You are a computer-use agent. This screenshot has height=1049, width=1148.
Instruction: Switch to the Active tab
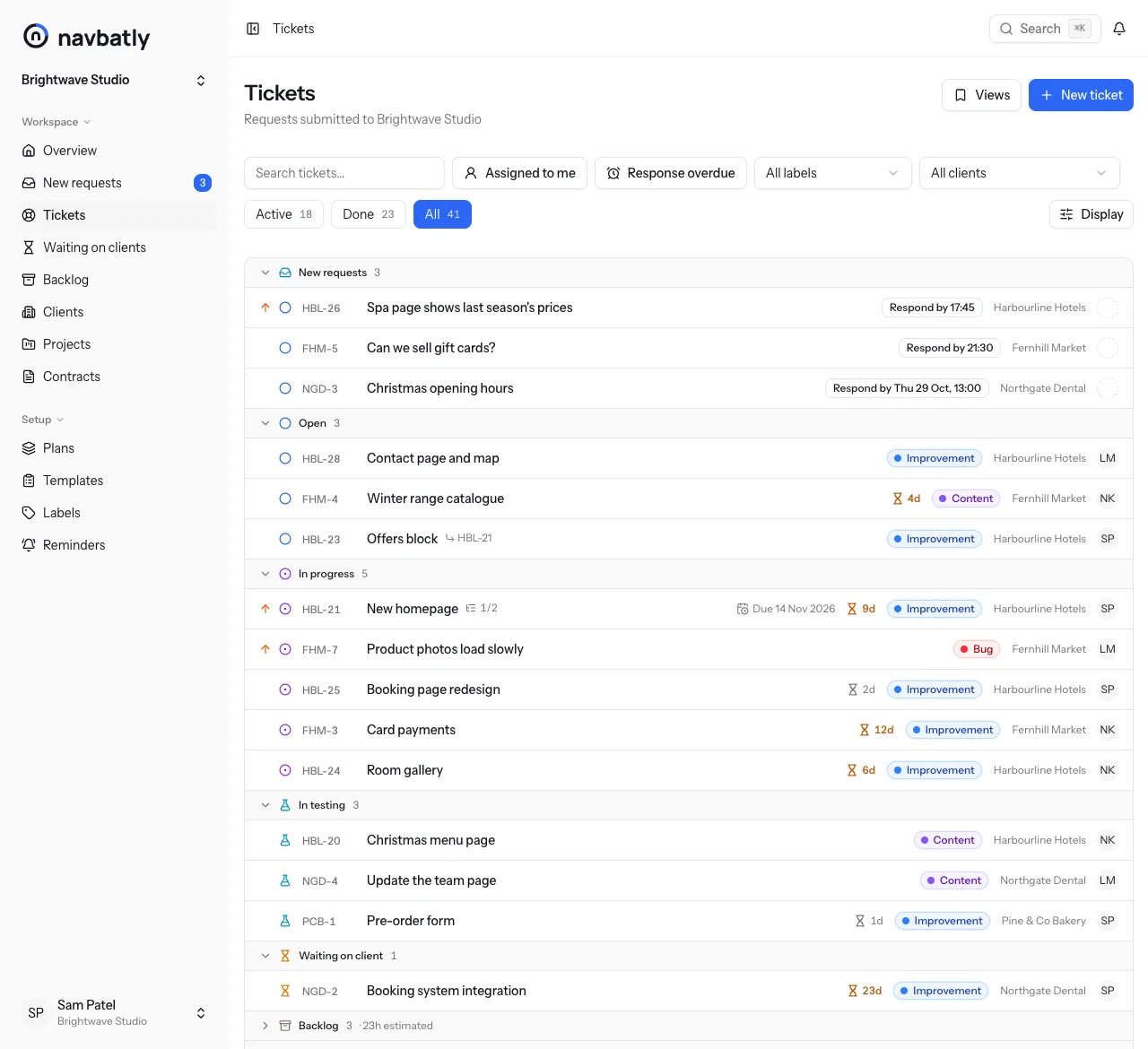283,214
